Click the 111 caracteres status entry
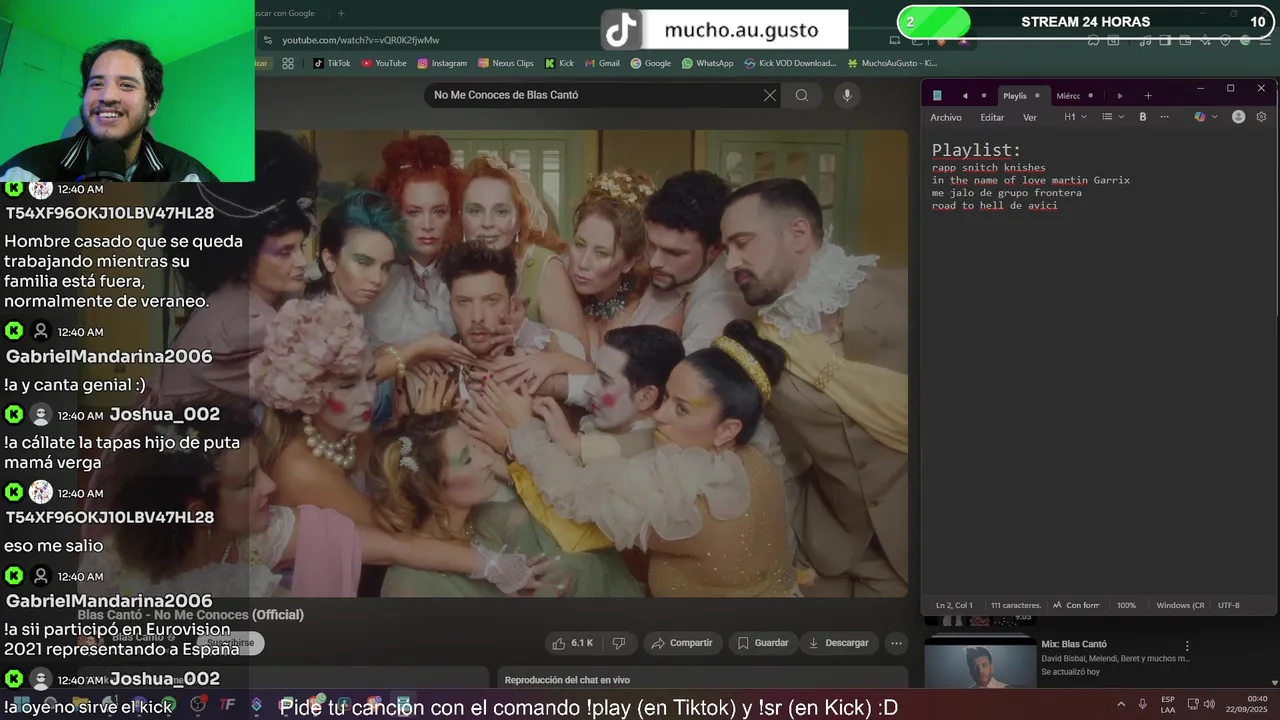 click(1016, 605)
